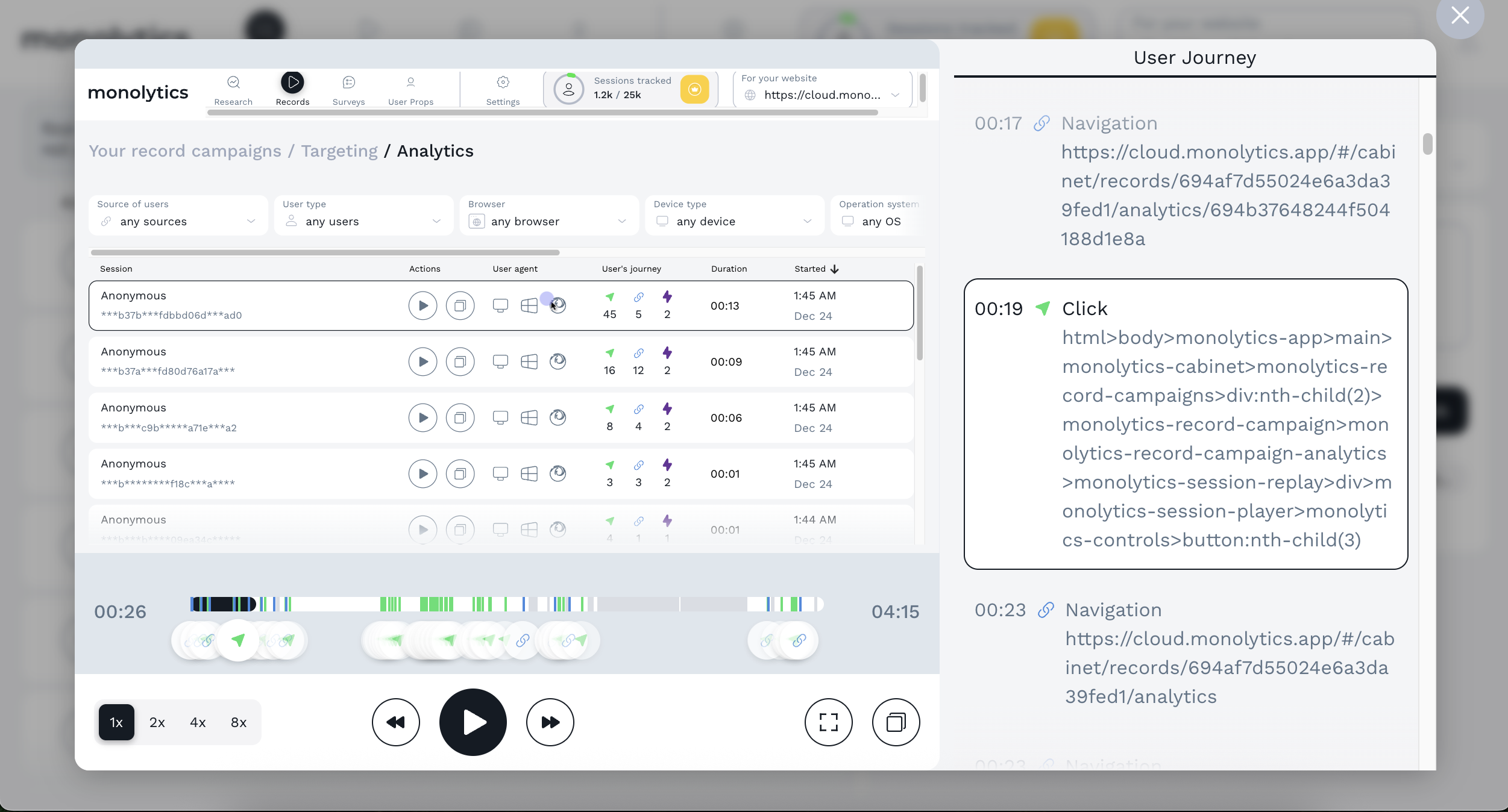Click the yellow crown upgrade icon
Screen dimensions: 1508x812
pyautogui.click(x=694, y=89)
